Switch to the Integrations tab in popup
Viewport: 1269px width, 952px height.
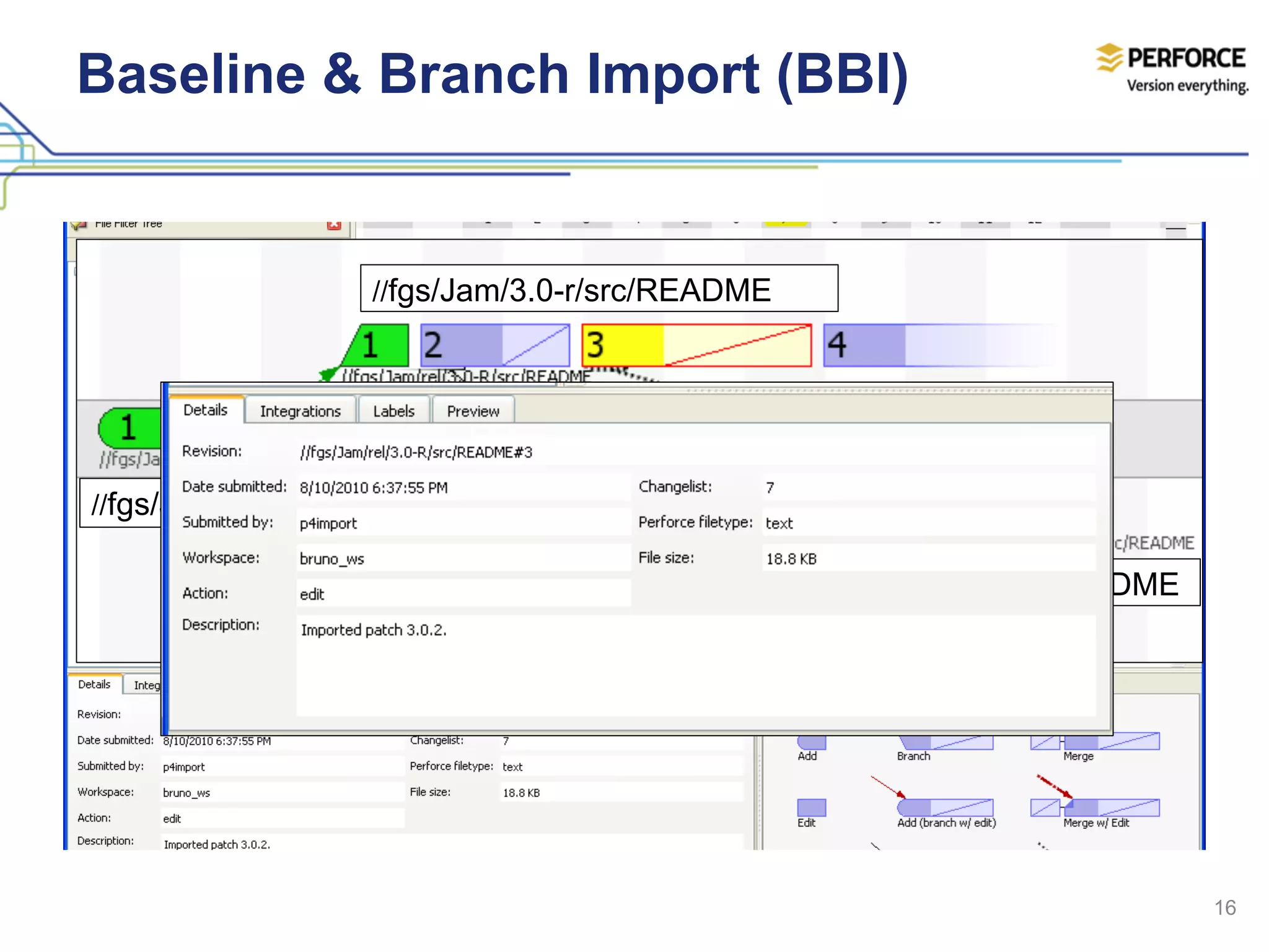tap(301, 411)
